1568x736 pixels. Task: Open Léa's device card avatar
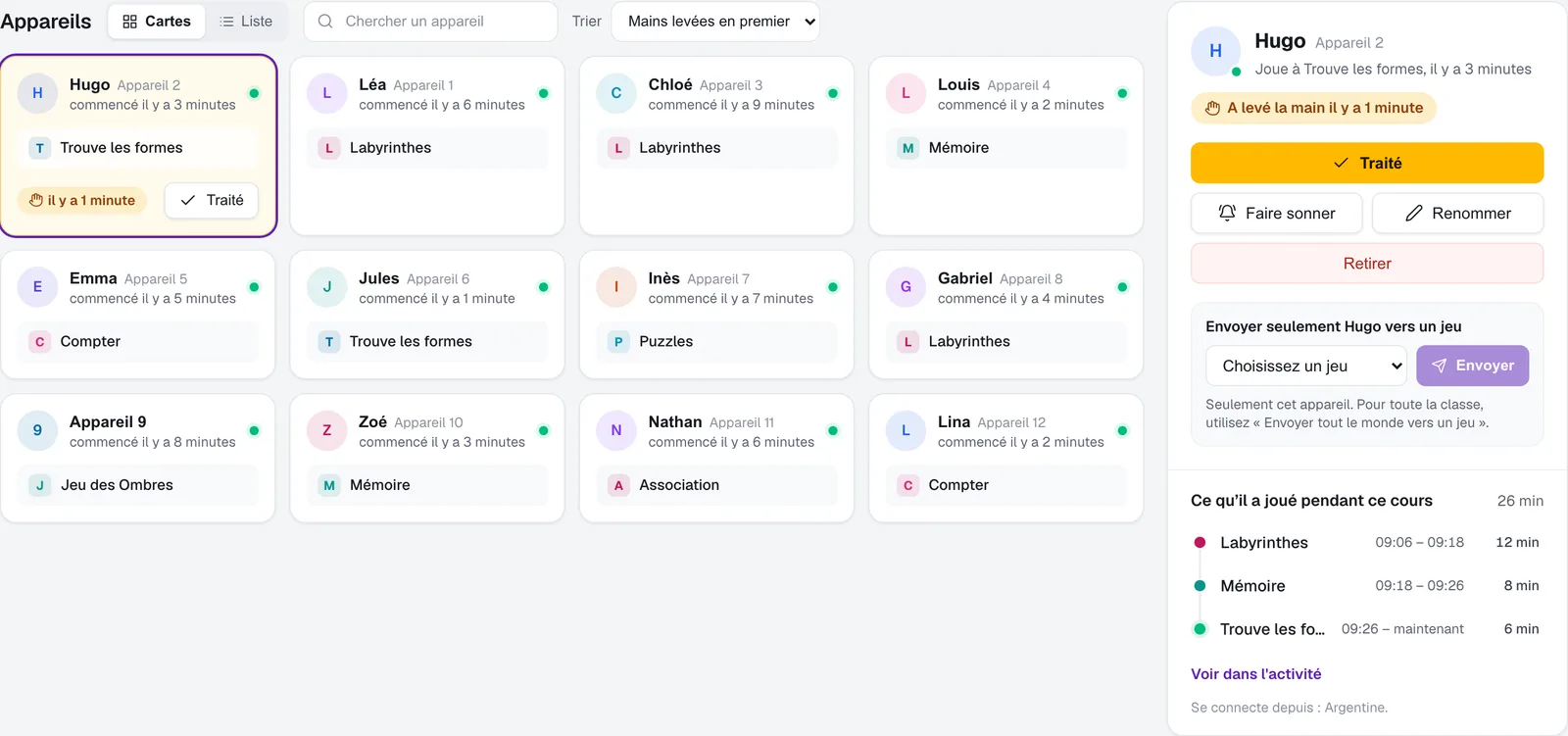(x=326, y=93)
